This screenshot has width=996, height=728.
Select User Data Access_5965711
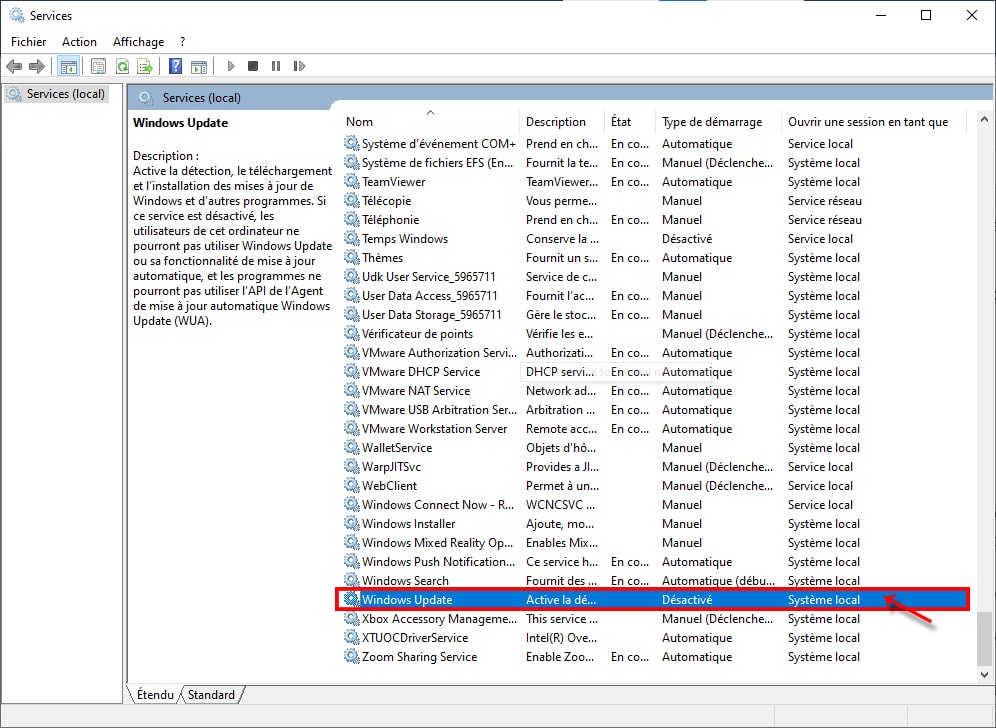[x=652, y=295]
